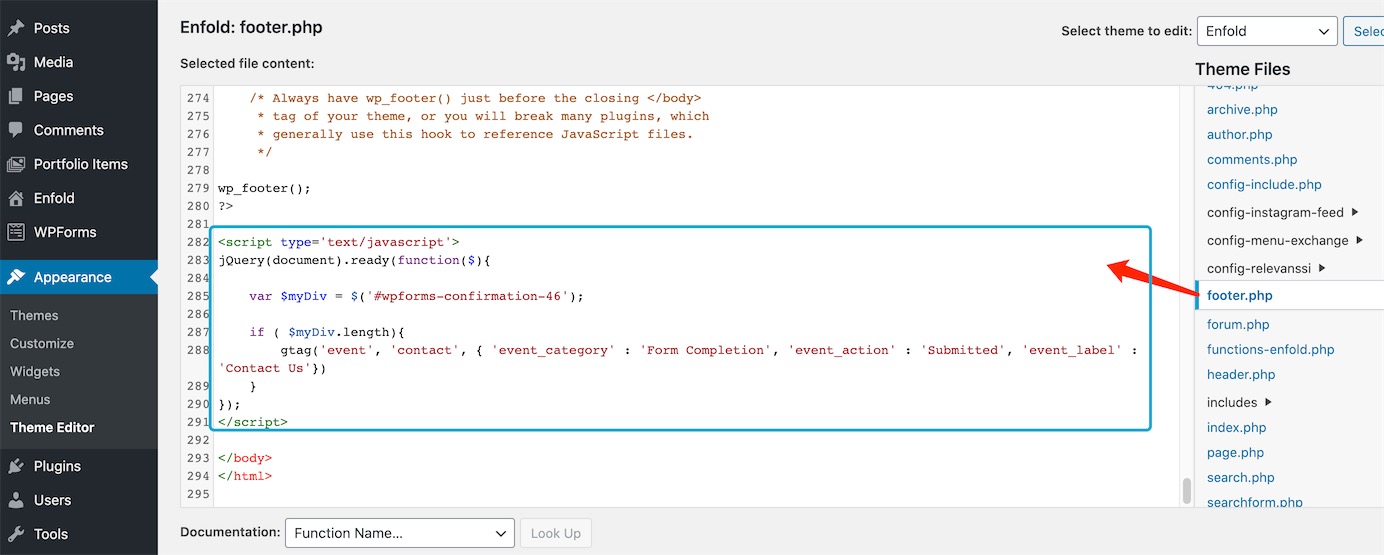The image size is (1384, 555).
Task: Click the gtag event code line
Action: pos(678,359)
